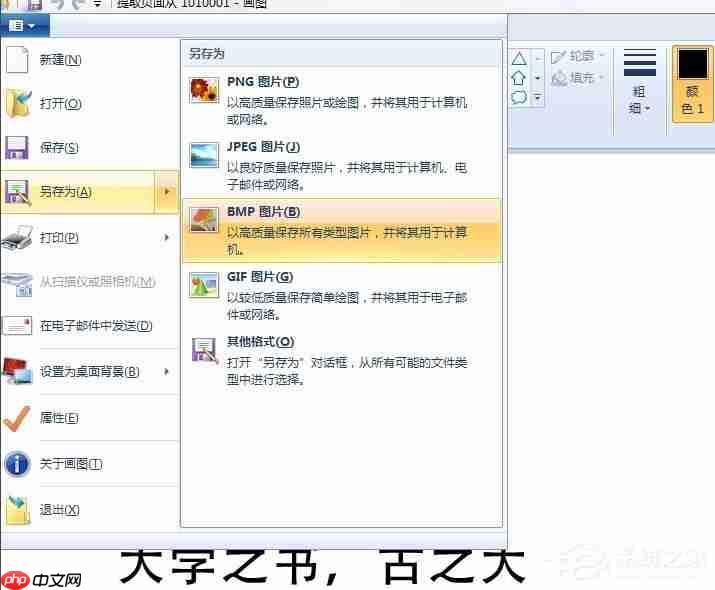Select the up arrow shape in ribbon

click(519, 78)
